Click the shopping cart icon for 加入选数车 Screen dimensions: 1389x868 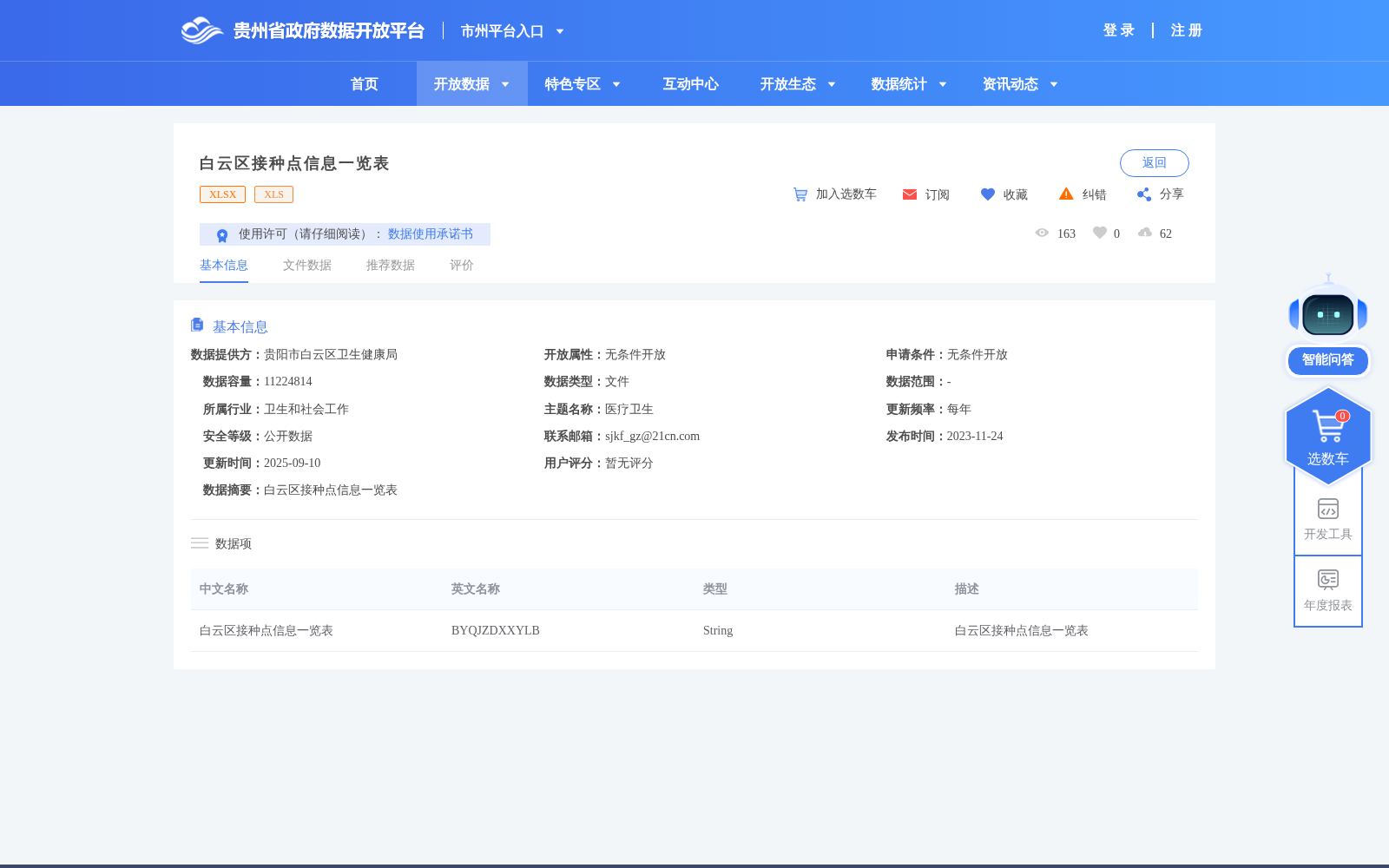coord(800,194)
